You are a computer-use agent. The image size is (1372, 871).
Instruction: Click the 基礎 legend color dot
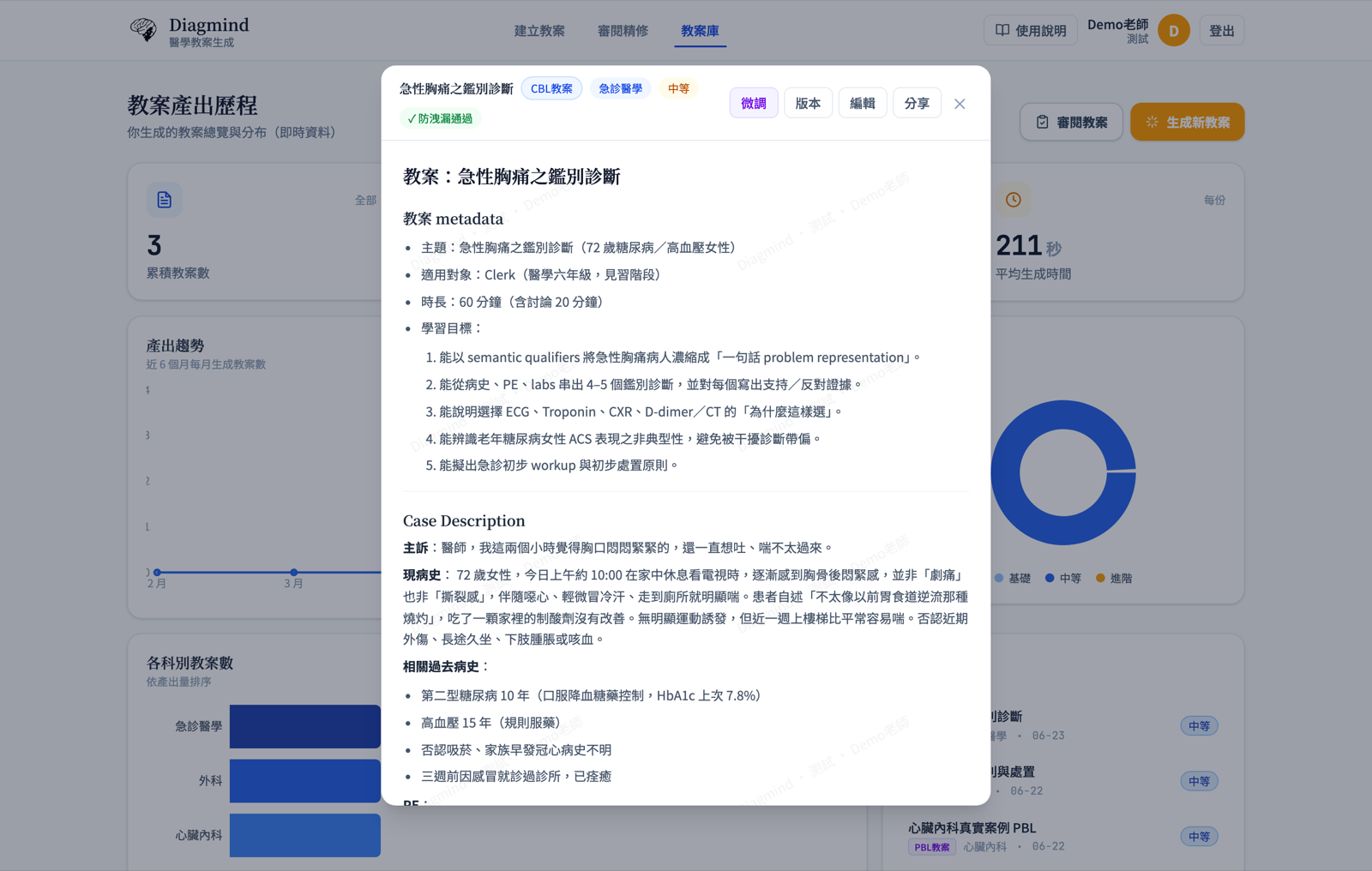pyautogui.click(x=999, y=578)
